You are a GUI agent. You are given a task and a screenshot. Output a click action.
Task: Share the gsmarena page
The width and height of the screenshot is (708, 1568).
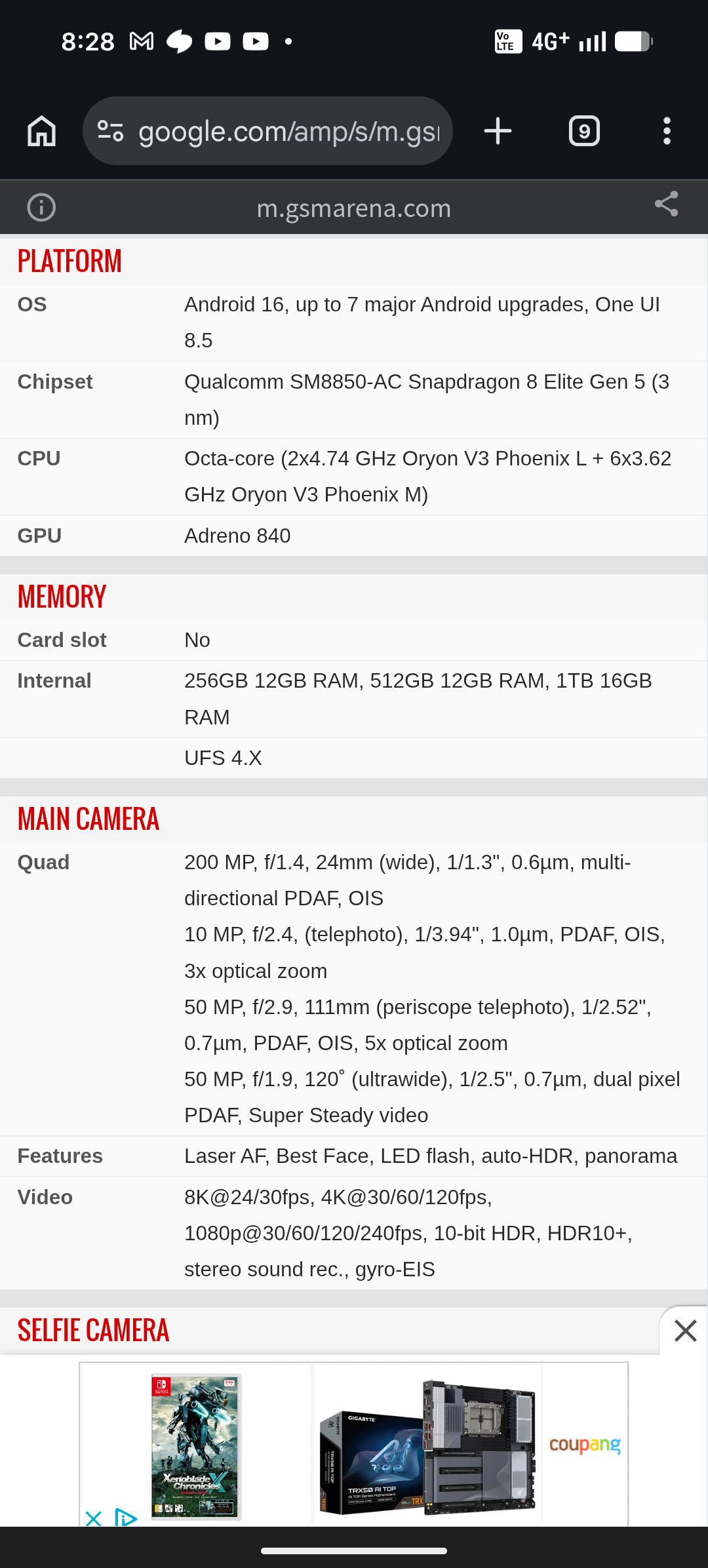pyautogui.click(x=666, y=204)
